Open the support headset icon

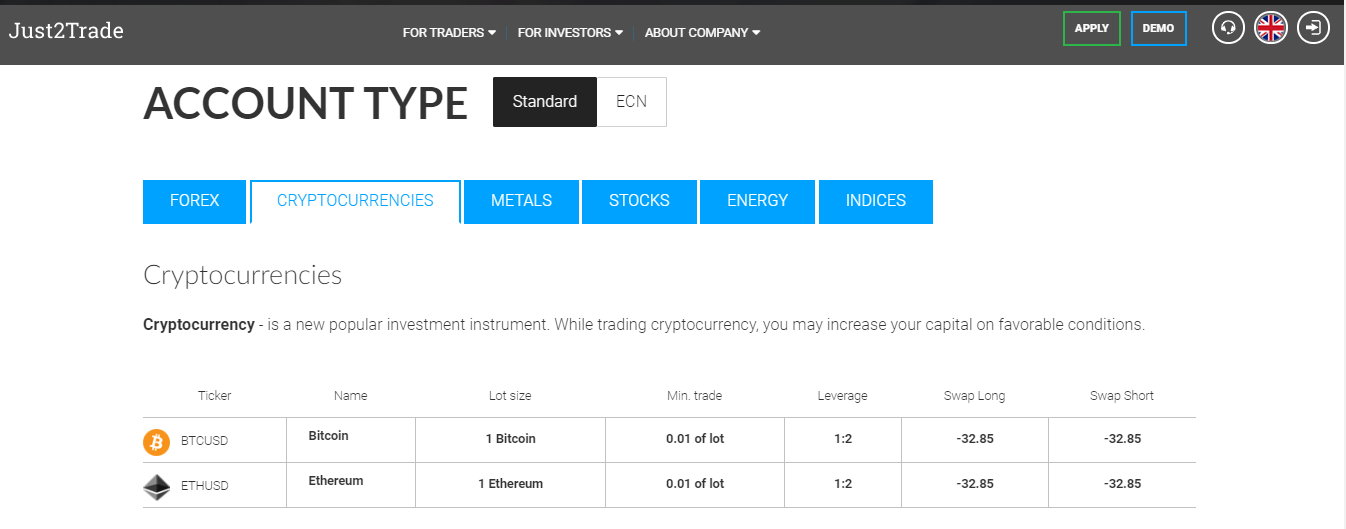[1228, 28]
